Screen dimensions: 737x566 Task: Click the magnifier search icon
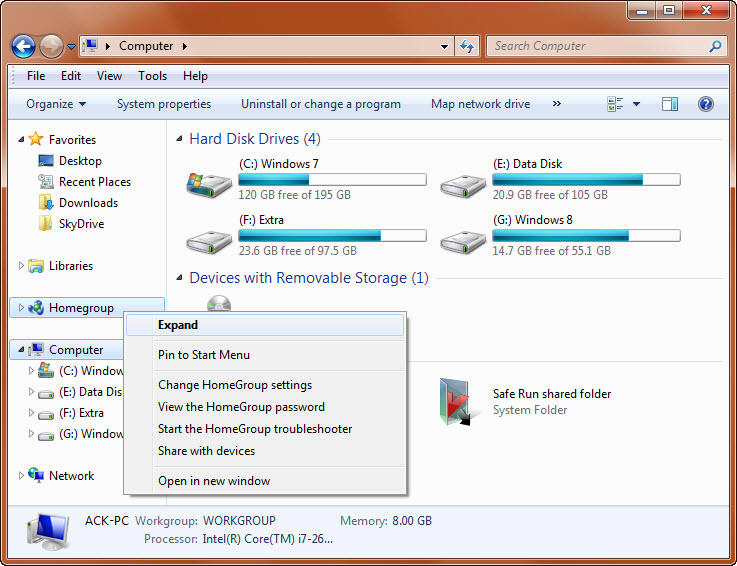coord(715,46)
